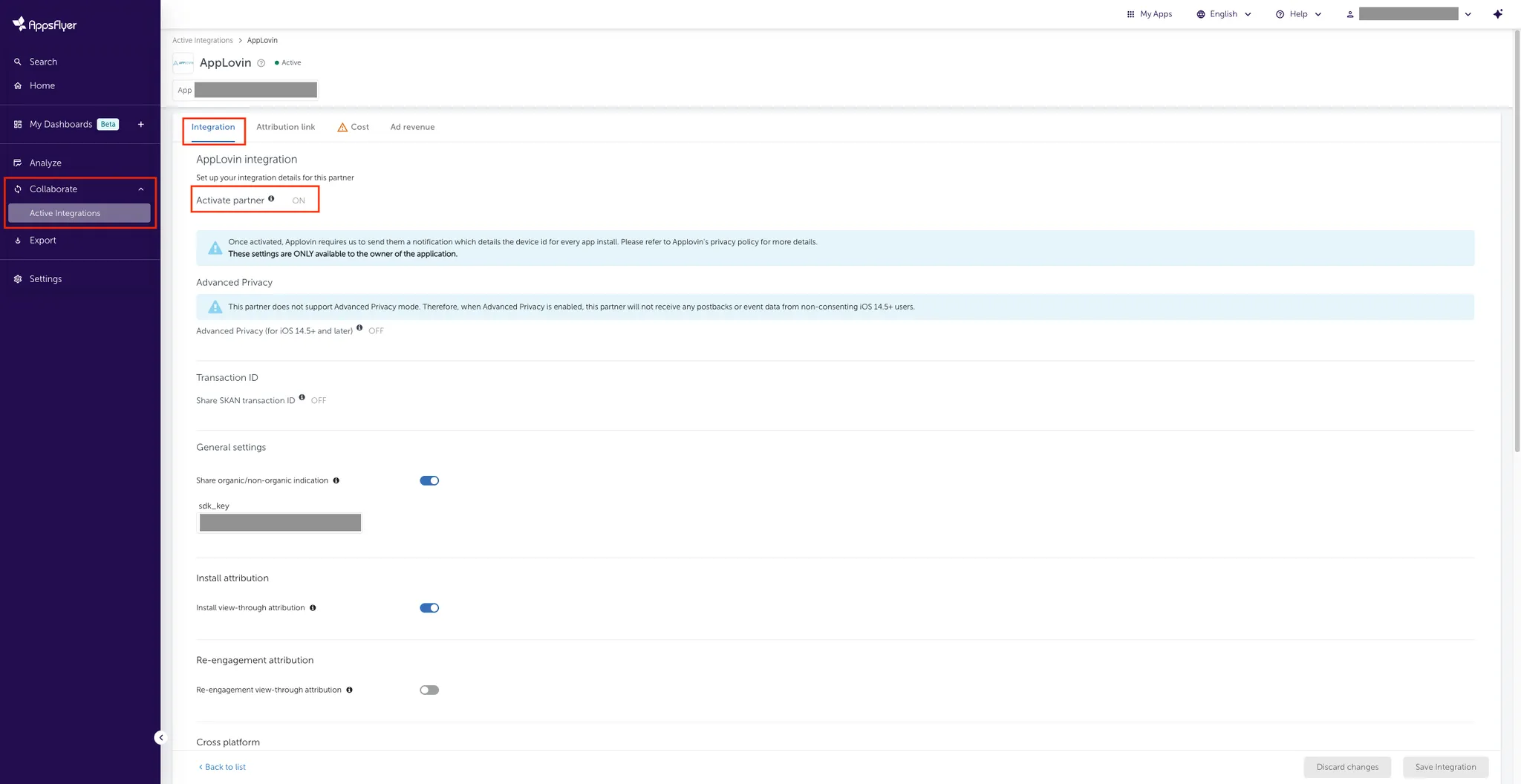Screen dimensions: 1521x784
Task: Toggle Advanced Privacy OFF switch
Action: (376, 331)
